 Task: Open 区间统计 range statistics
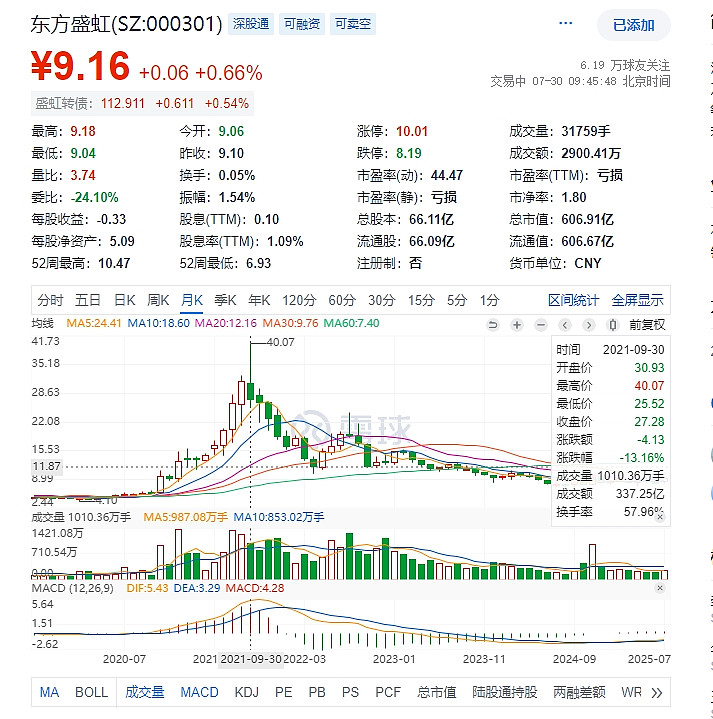(x=573, y=300)
